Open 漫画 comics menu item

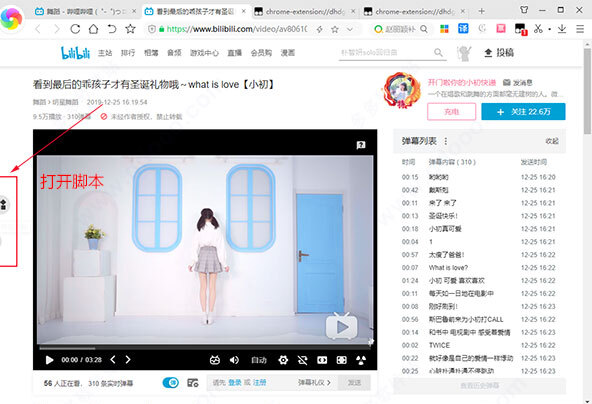point(288,53)
